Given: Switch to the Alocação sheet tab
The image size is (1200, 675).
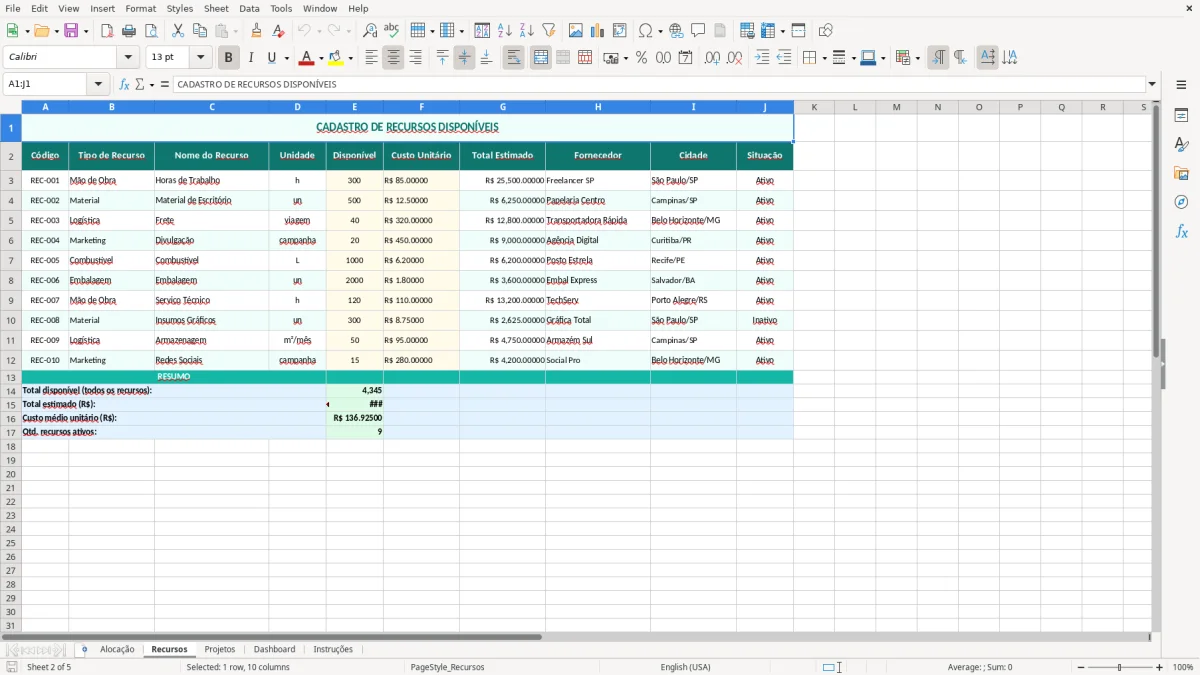Looking at the screenshot, I should 117,649.
